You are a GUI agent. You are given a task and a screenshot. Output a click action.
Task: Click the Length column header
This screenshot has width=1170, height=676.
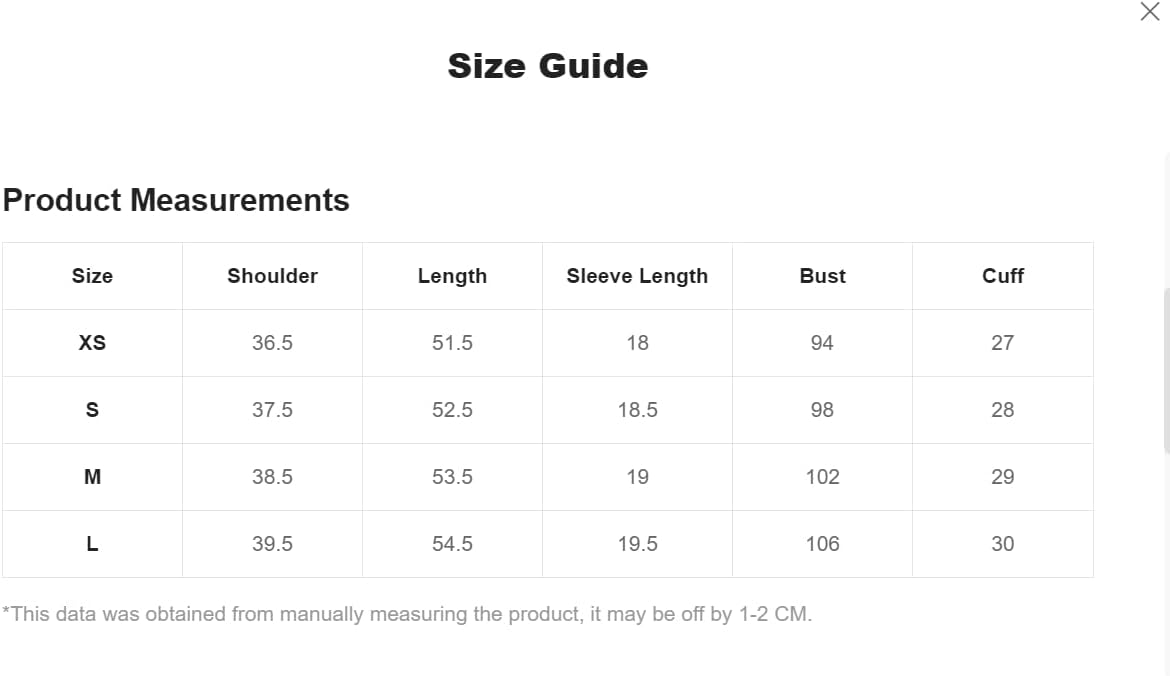pos(452,276)
